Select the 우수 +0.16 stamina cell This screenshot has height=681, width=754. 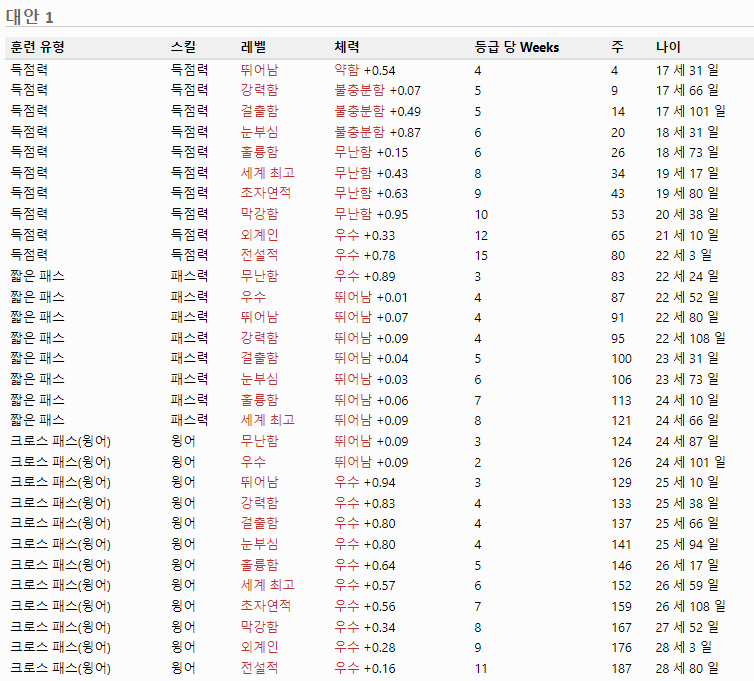tap(365, 668)
